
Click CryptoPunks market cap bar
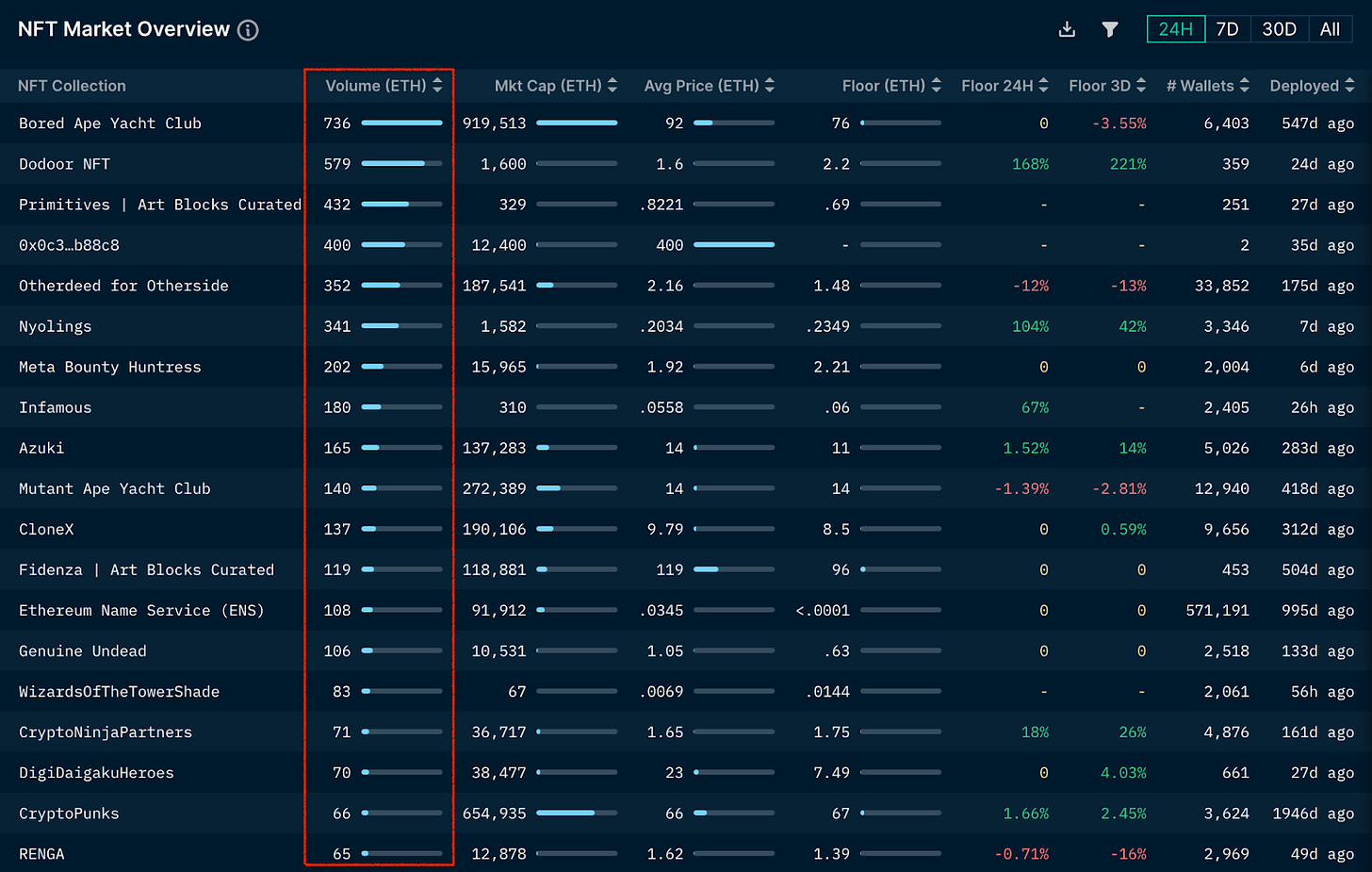point(577,813)
